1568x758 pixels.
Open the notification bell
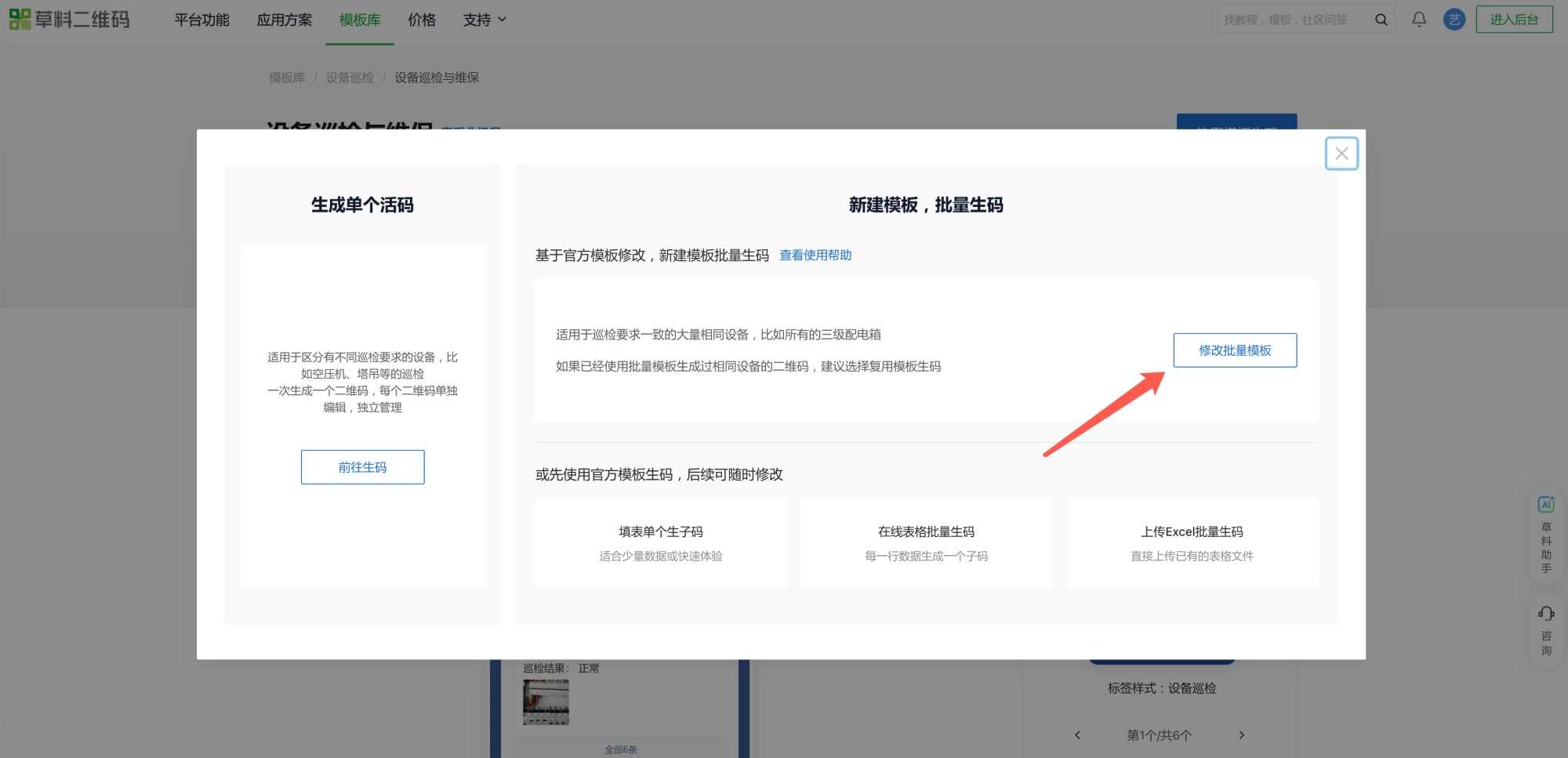coord(1419,20)
